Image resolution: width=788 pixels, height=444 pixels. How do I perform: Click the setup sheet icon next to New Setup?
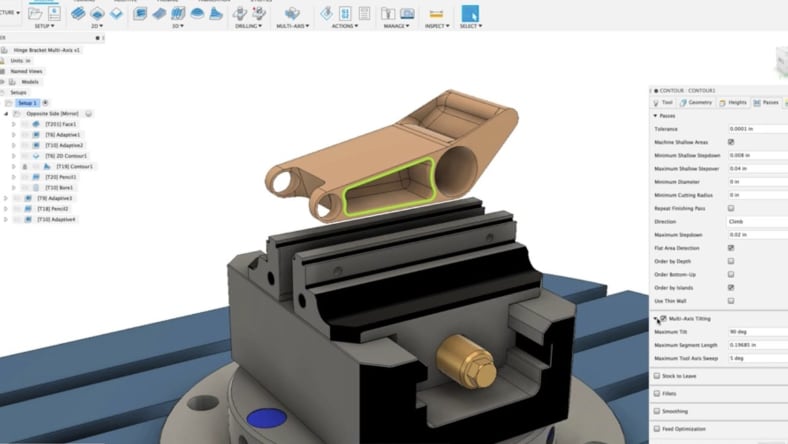(x=54, y=14)
